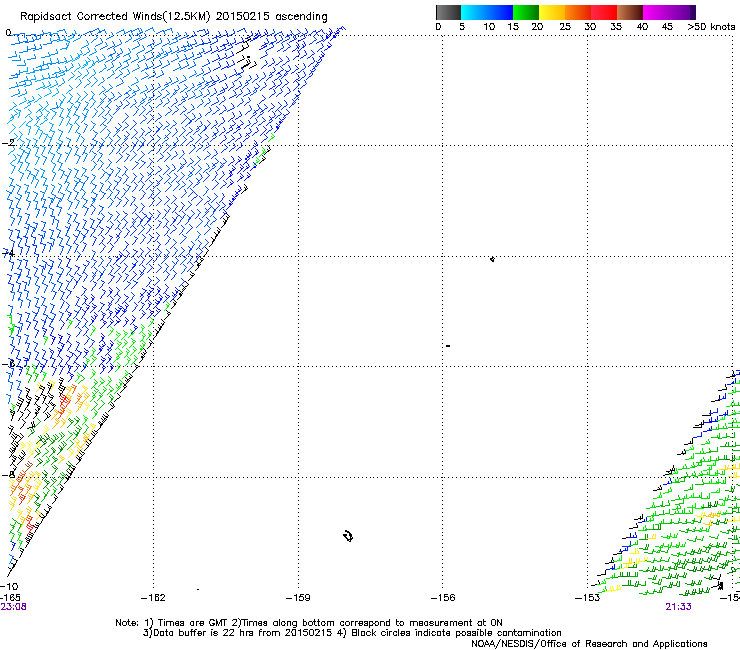Image resolution: width=740 pixels, height=650 pixels.
Task: Select the red 30-35 knots color segment
Action: pyautogui.click(x=604, y=12)
